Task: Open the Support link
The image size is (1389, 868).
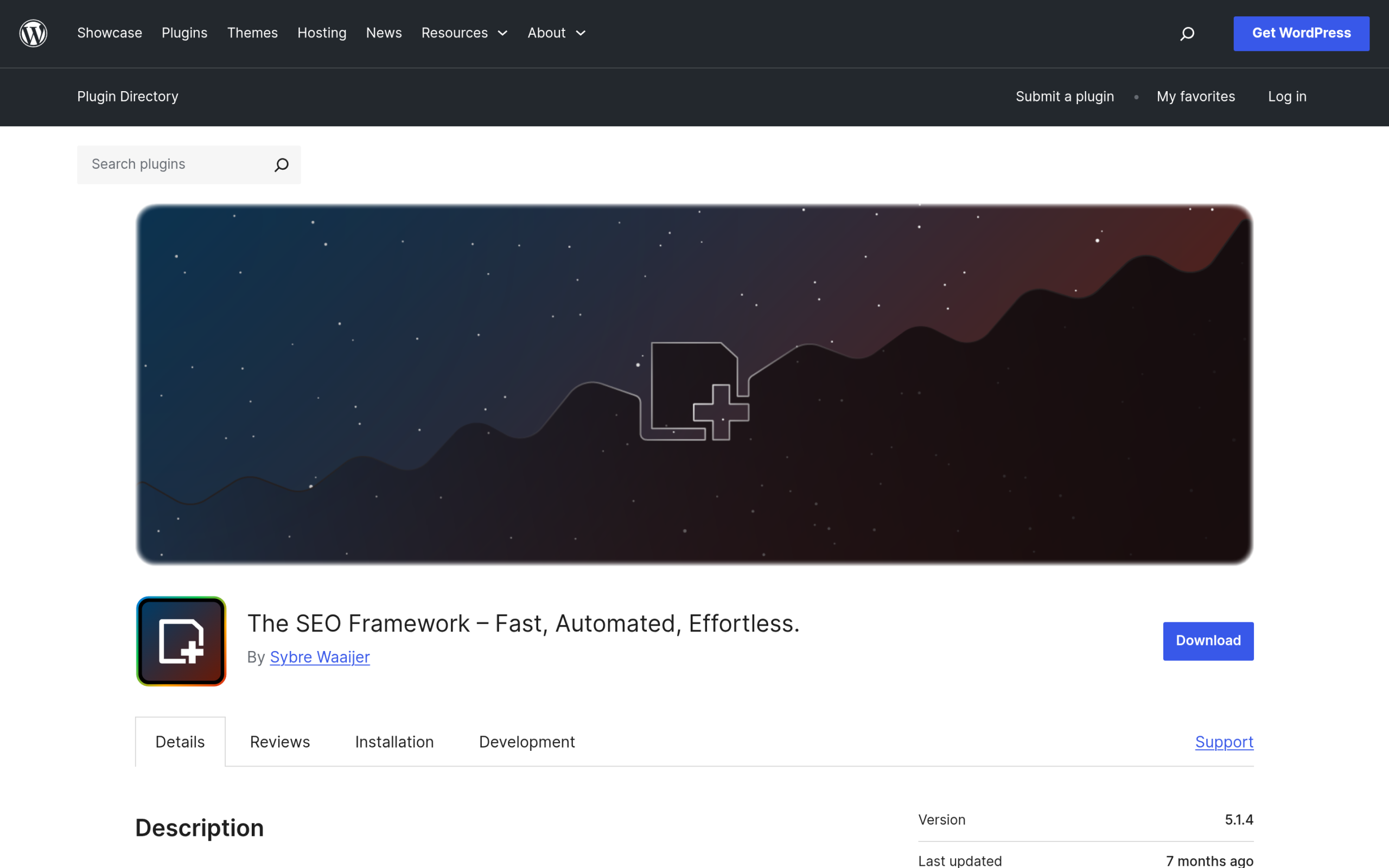Action: (1224, 742)
